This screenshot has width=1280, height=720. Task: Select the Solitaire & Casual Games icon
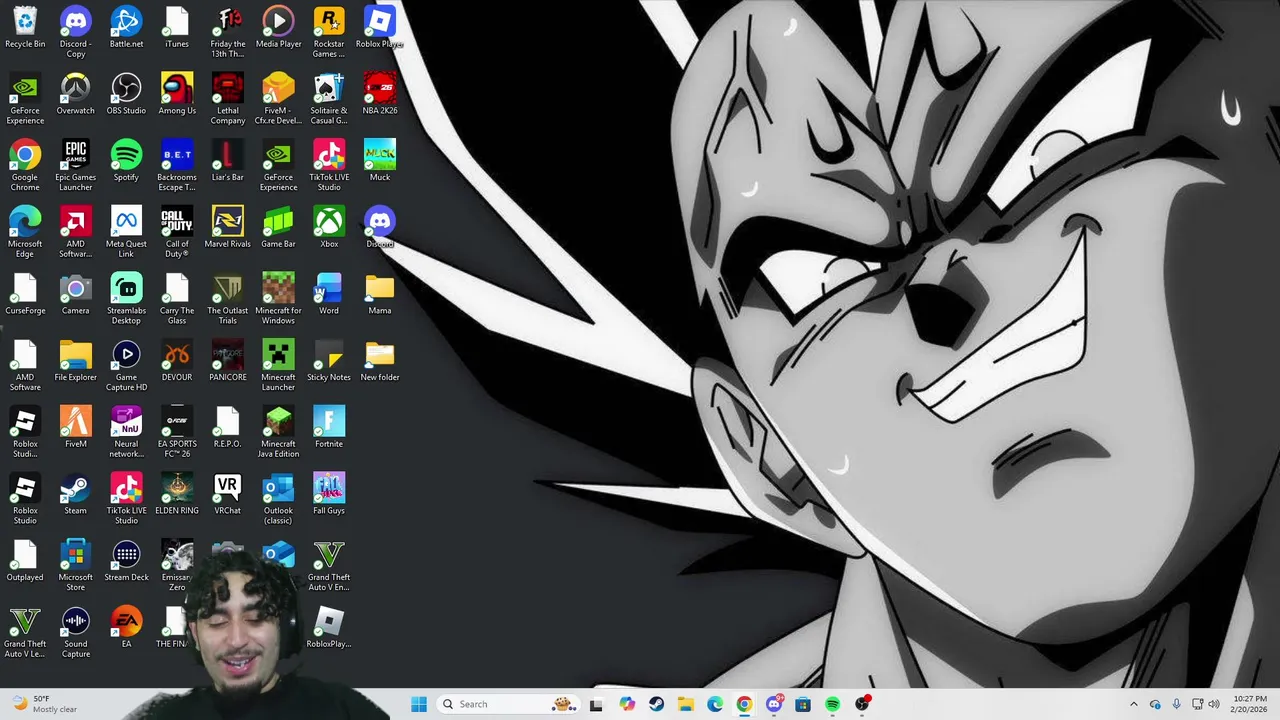(x=329, y=100)
